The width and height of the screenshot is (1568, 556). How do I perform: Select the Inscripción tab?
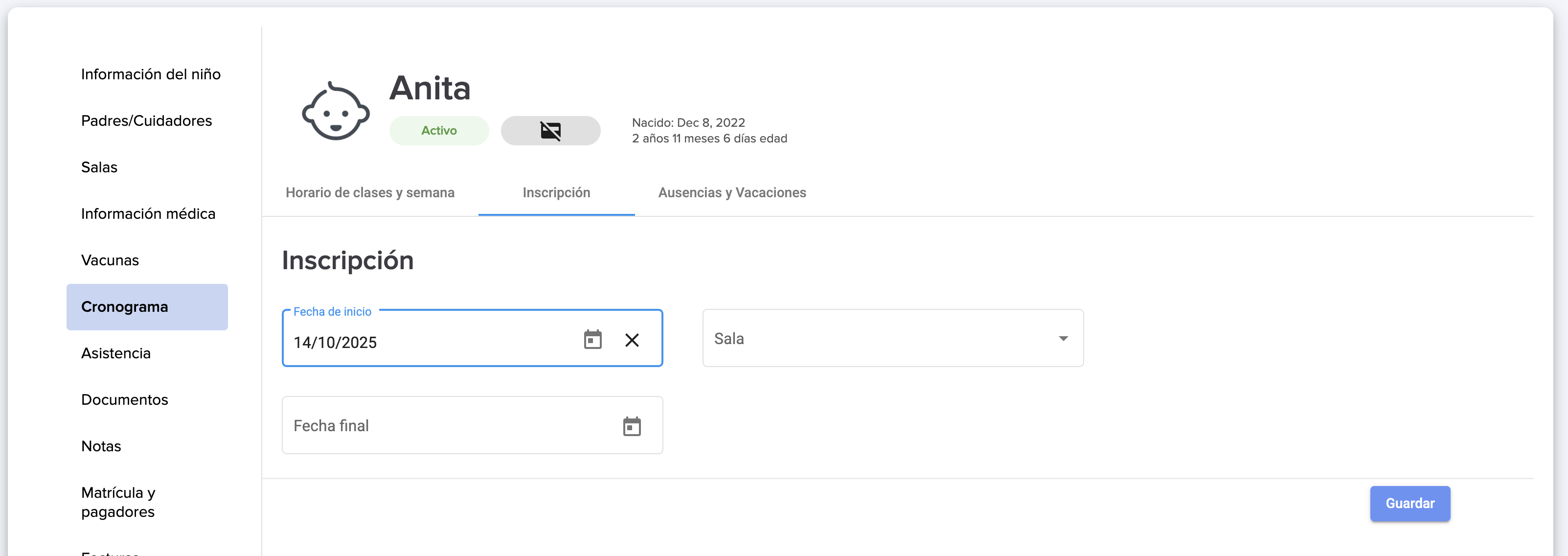pos(556,193)
